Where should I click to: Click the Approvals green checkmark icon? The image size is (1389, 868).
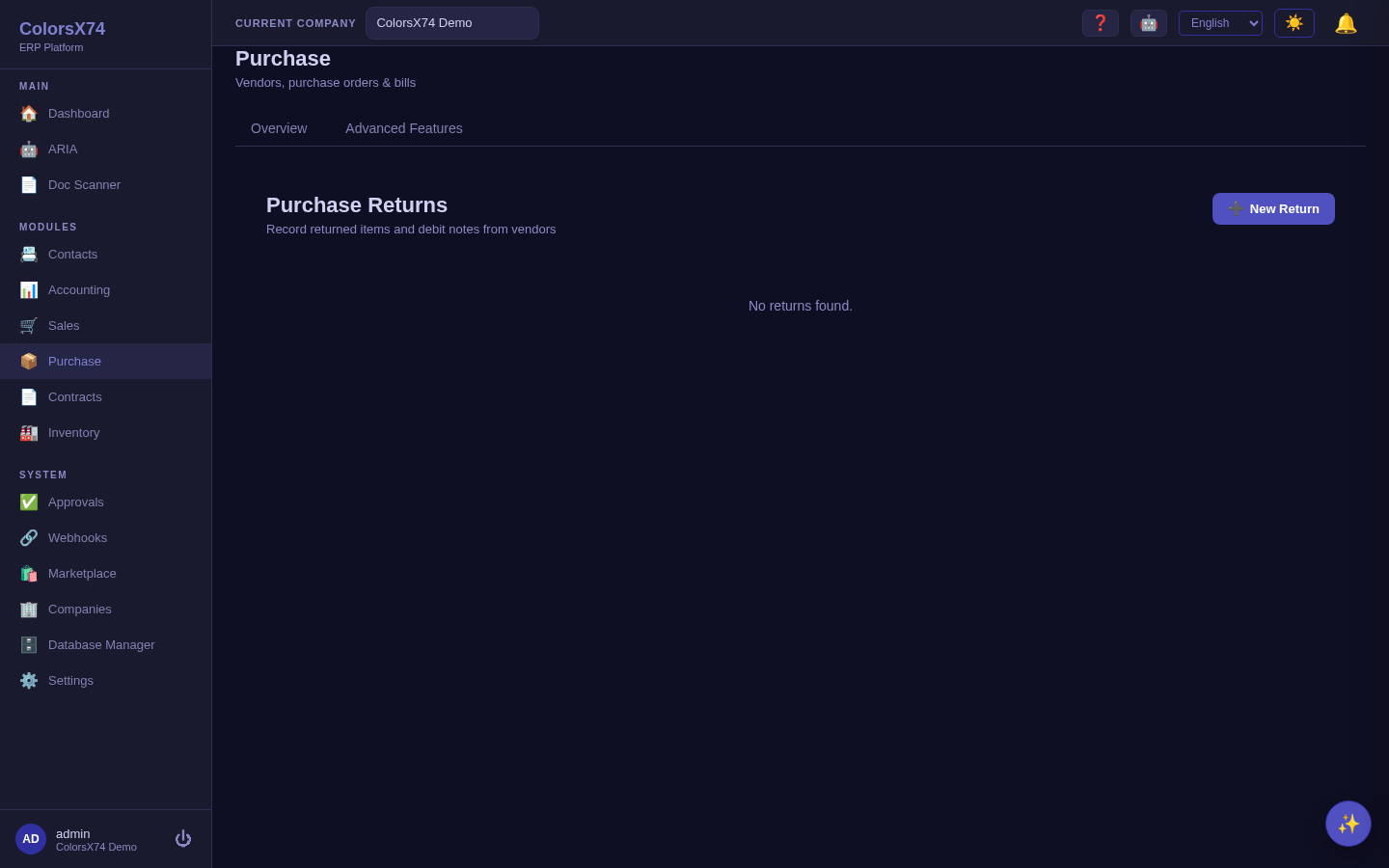click(29, 502)
